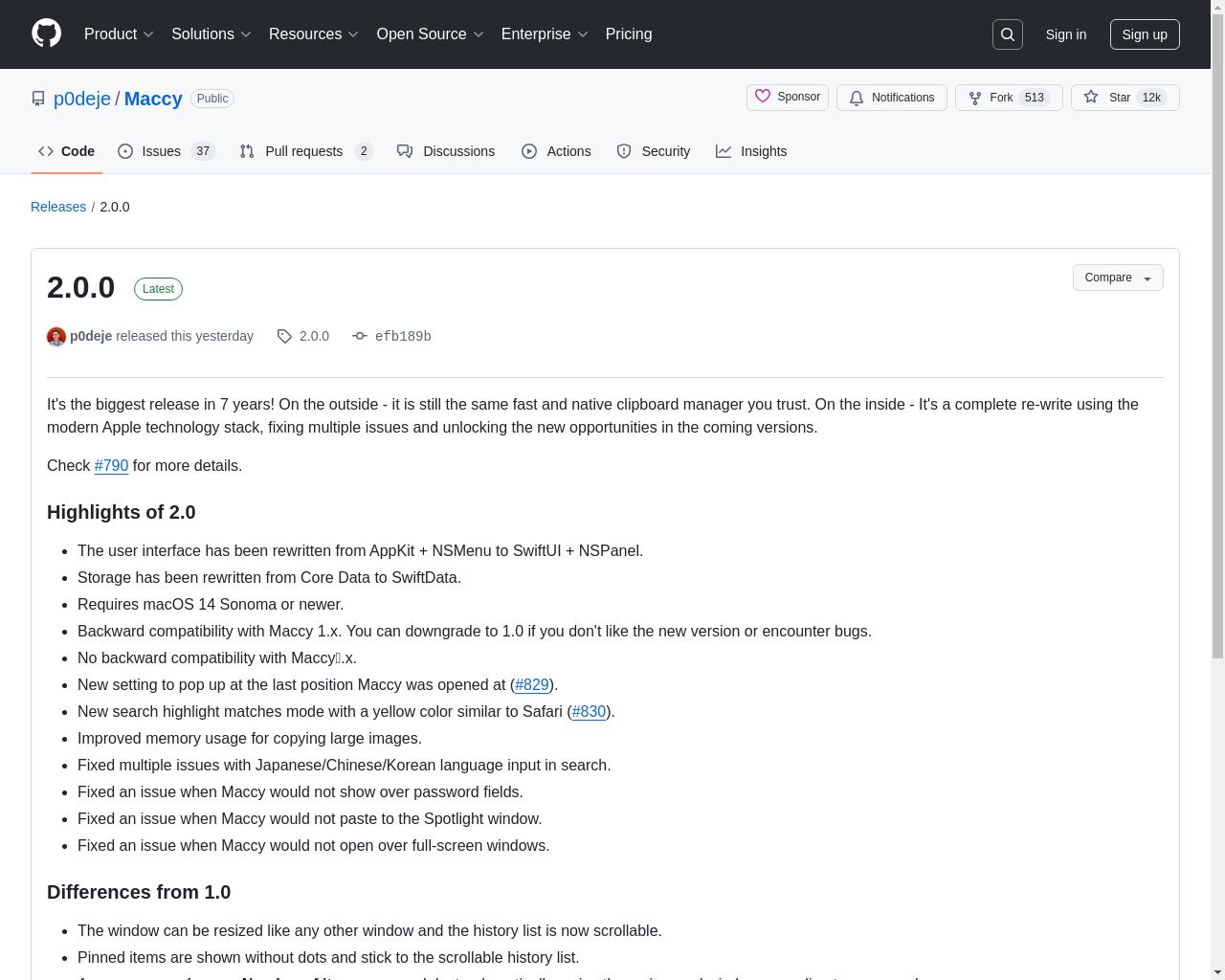The image size is (1225, 980).
Task: Expand the Enterprise menu
Action: point(545,34)
